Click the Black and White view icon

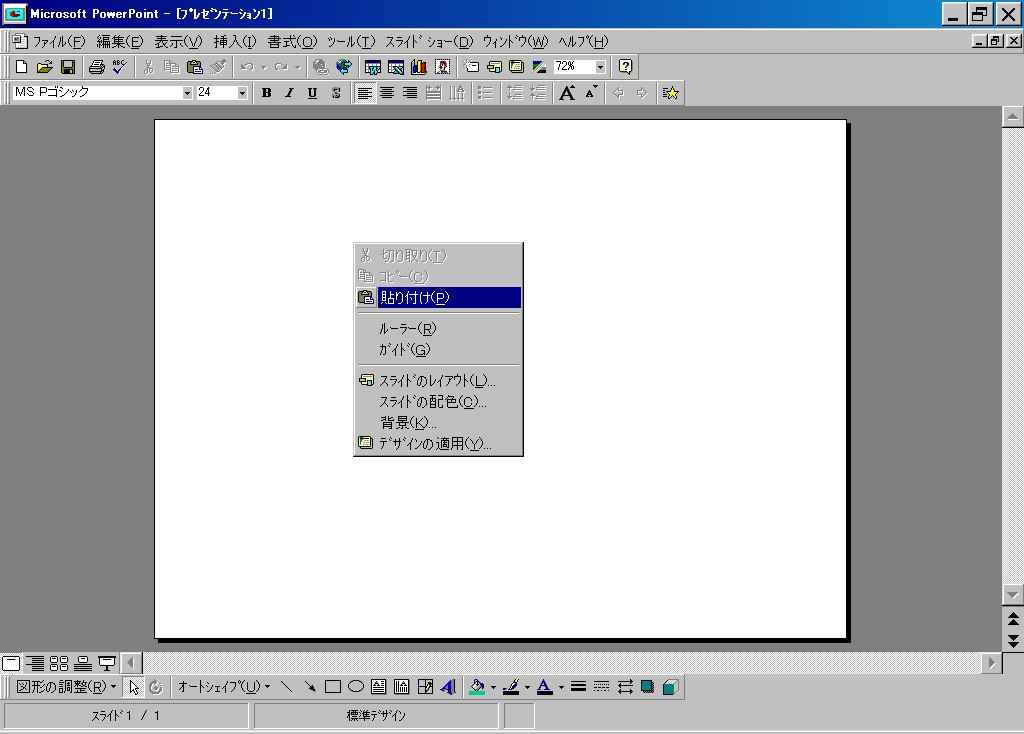pyautogui.click(x=539, y=67)
